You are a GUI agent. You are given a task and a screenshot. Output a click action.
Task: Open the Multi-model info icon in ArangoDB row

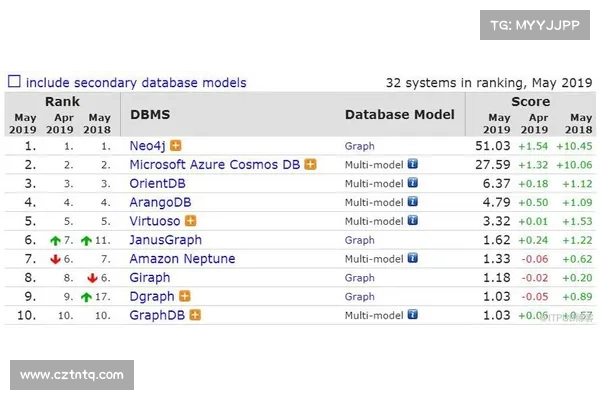pyautogui.click(x=412, y=203)
